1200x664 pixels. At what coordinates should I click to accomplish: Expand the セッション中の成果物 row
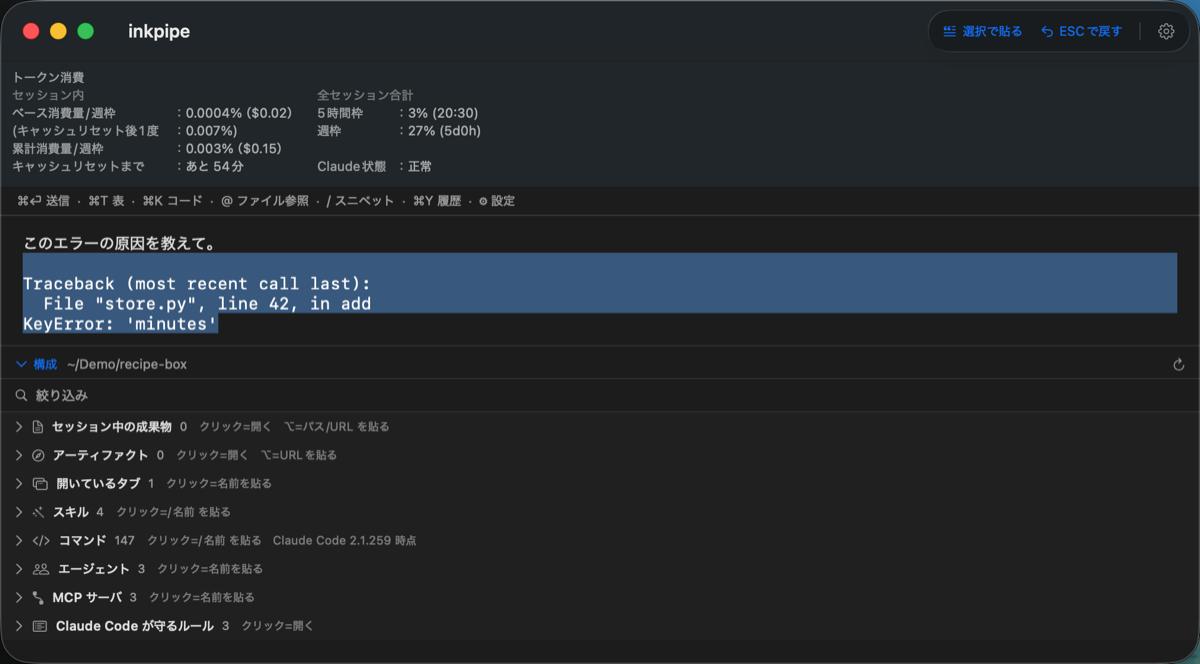point(19,427)
